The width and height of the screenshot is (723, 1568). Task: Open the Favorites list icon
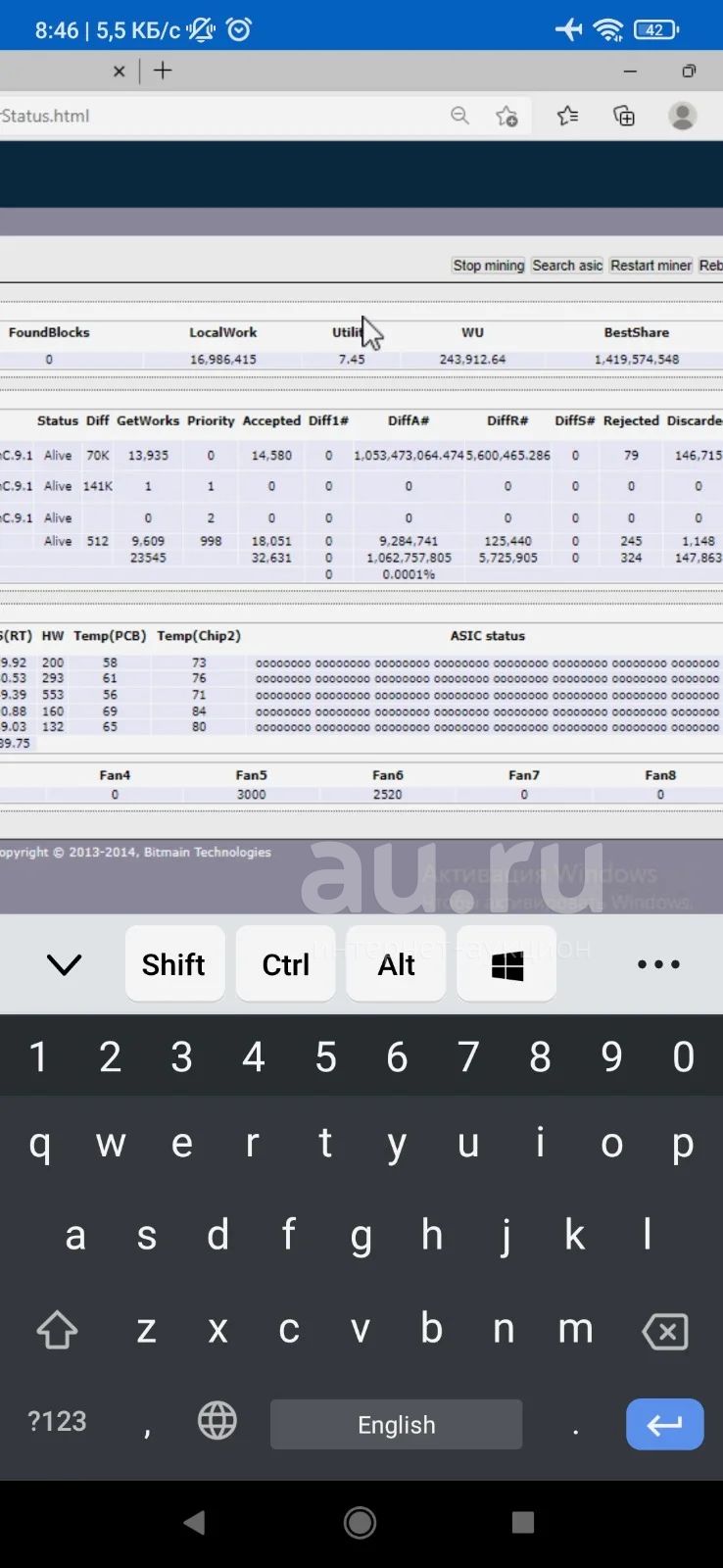[x=567, y=116]
